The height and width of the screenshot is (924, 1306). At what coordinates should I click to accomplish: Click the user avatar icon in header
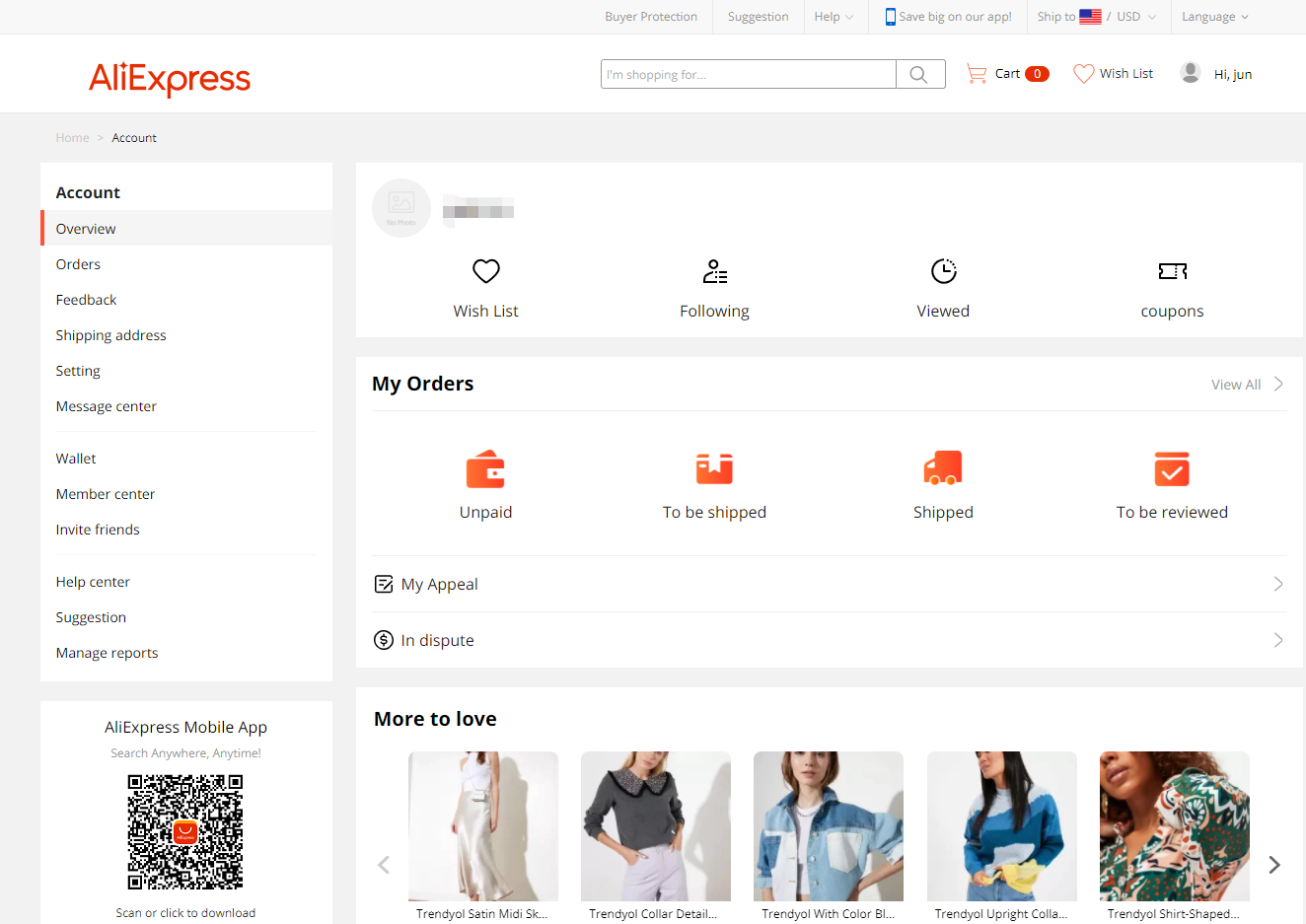pyautogui.click(x=1191, y=73)
